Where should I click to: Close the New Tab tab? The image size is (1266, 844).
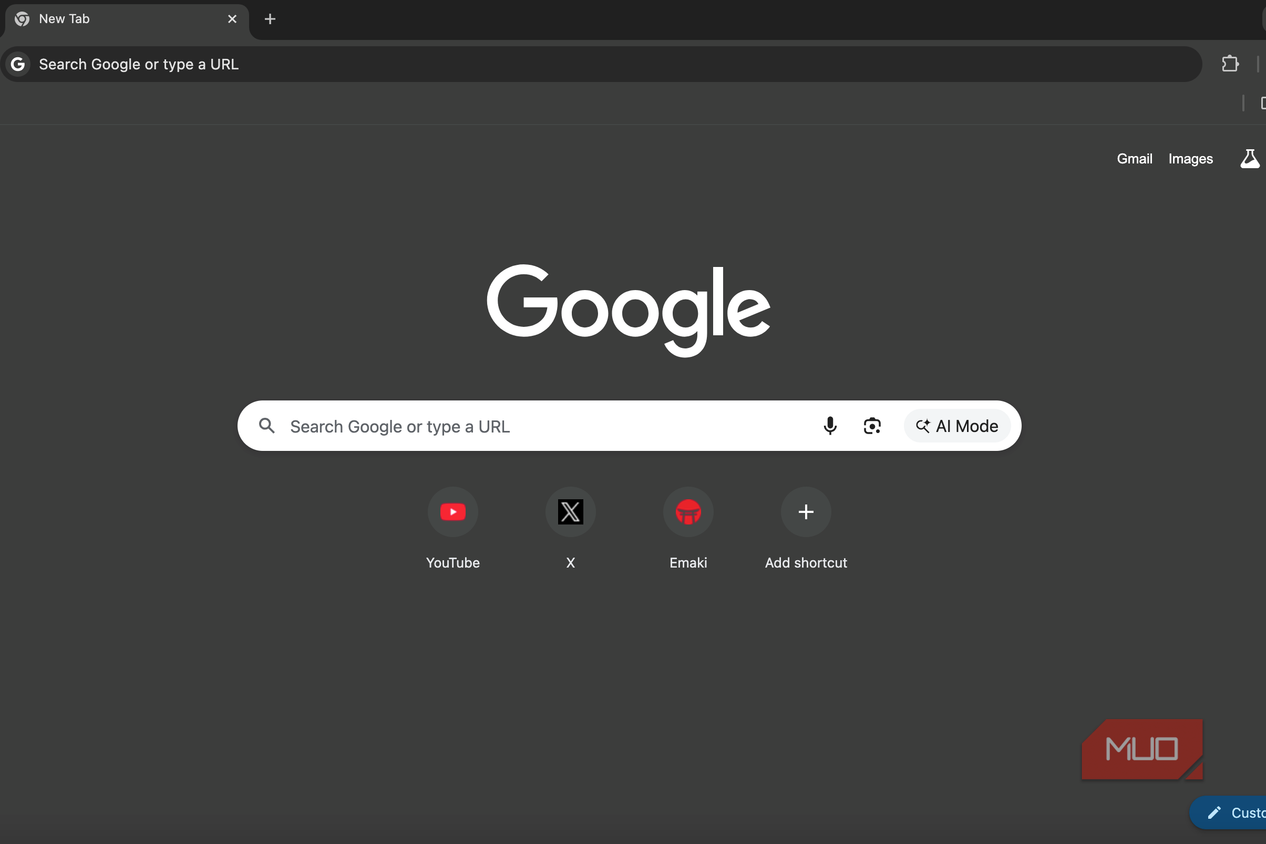click(x=232, y=19)
